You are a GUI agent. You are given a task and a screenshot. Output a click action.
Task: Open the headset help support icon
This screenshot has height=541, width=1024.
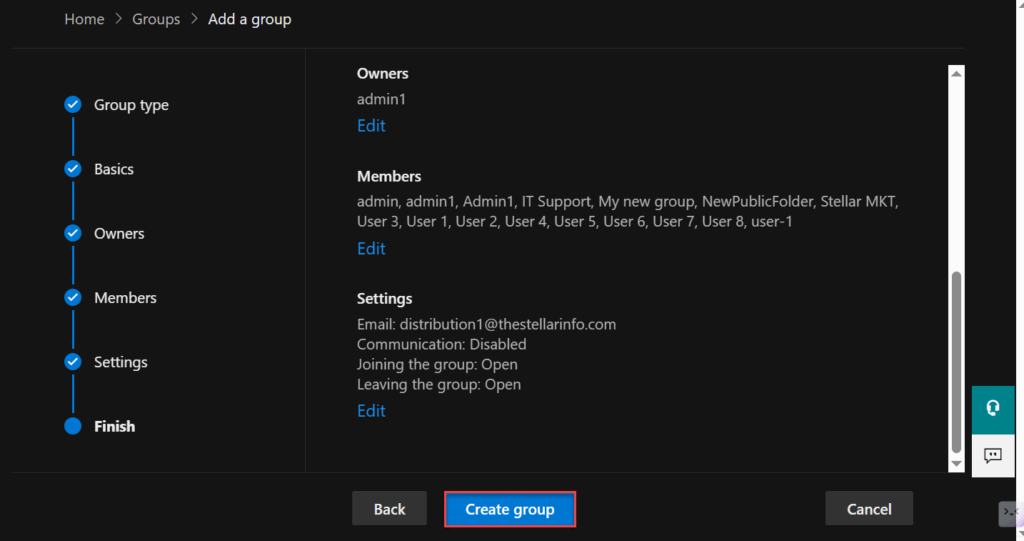(993, 408)
